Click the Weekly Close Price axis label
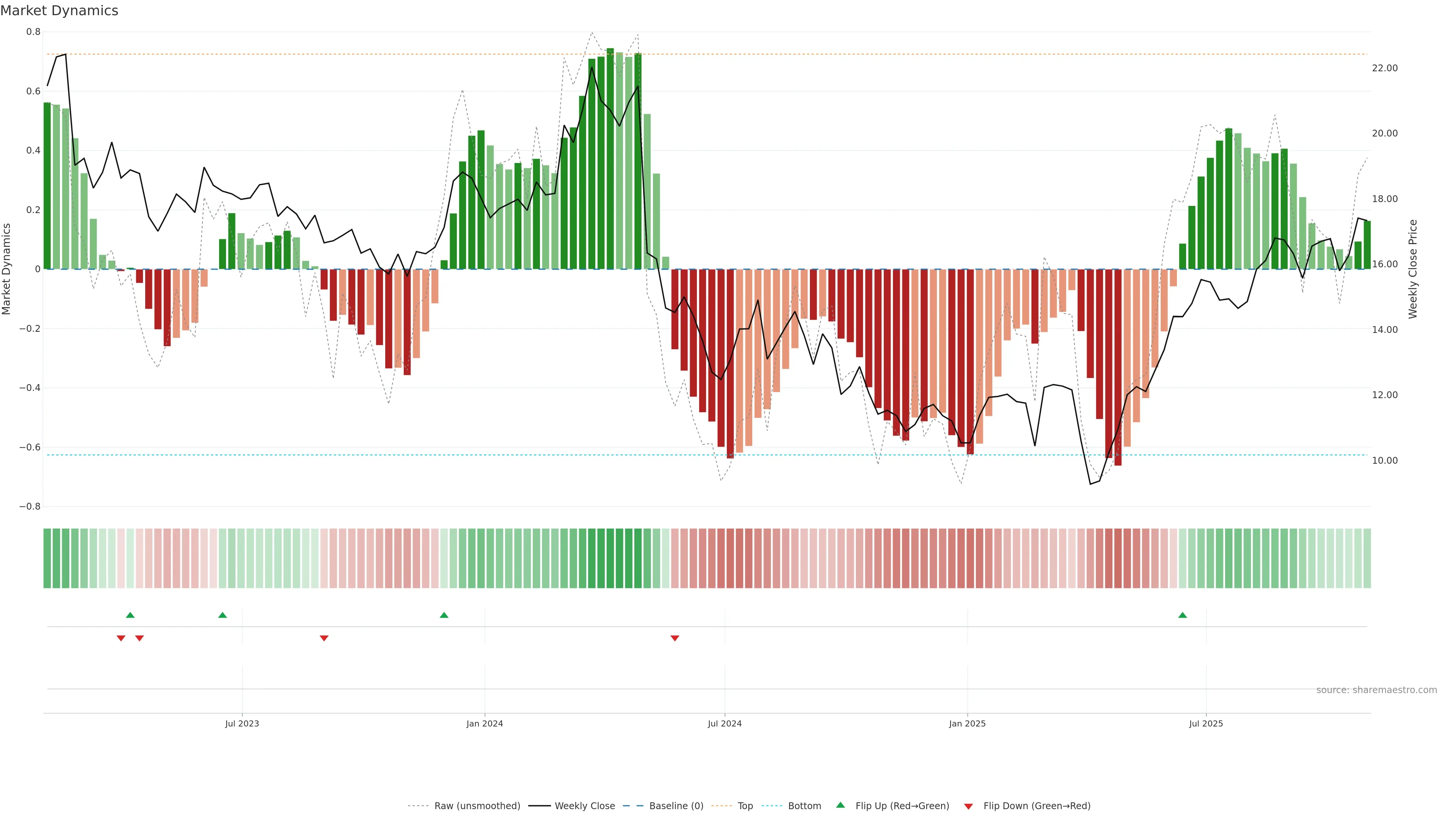The height and width of the screenshot is (819, 1456). [1413, 269]
